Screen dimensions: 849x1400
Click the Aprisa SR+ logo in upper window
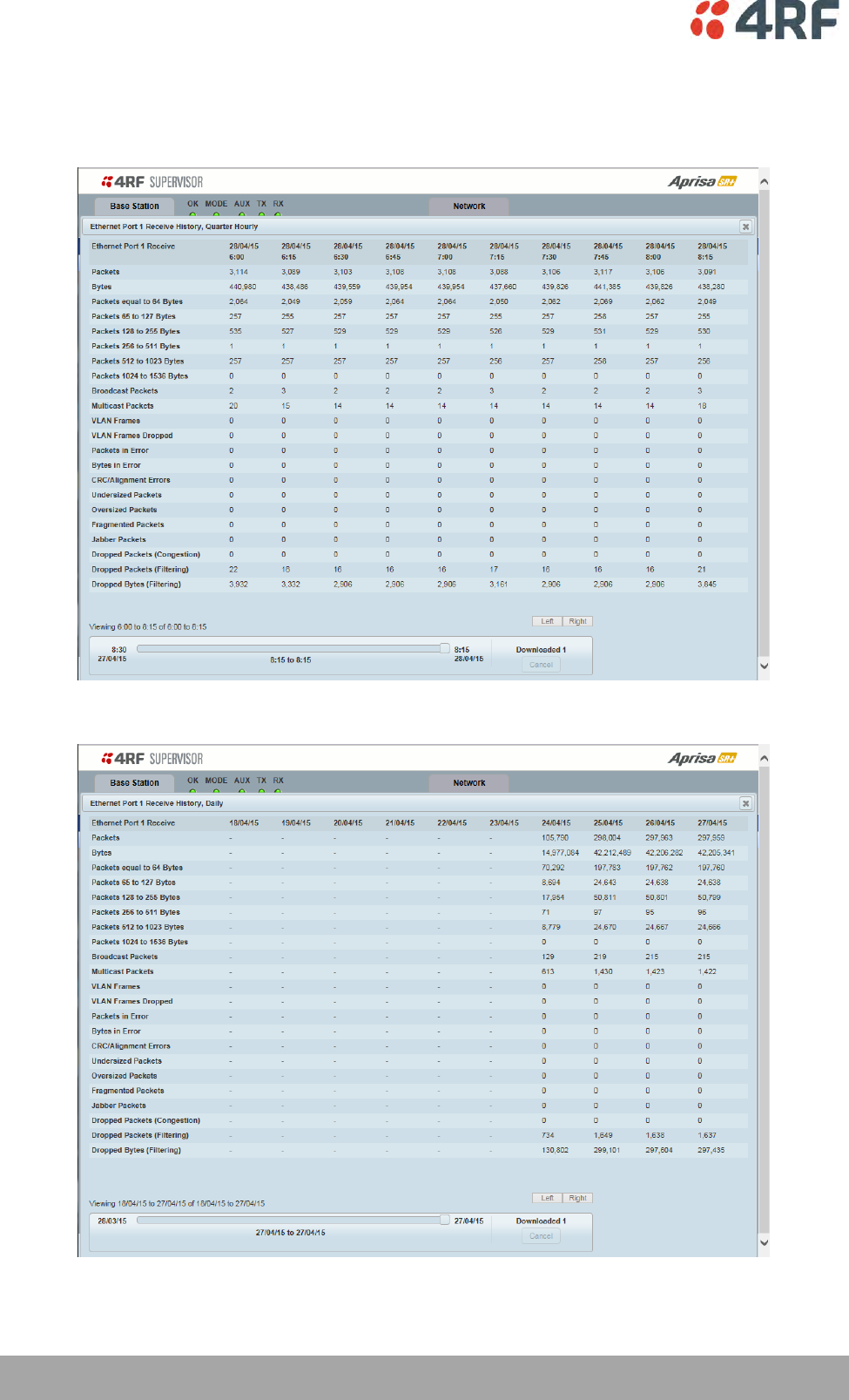702,181
